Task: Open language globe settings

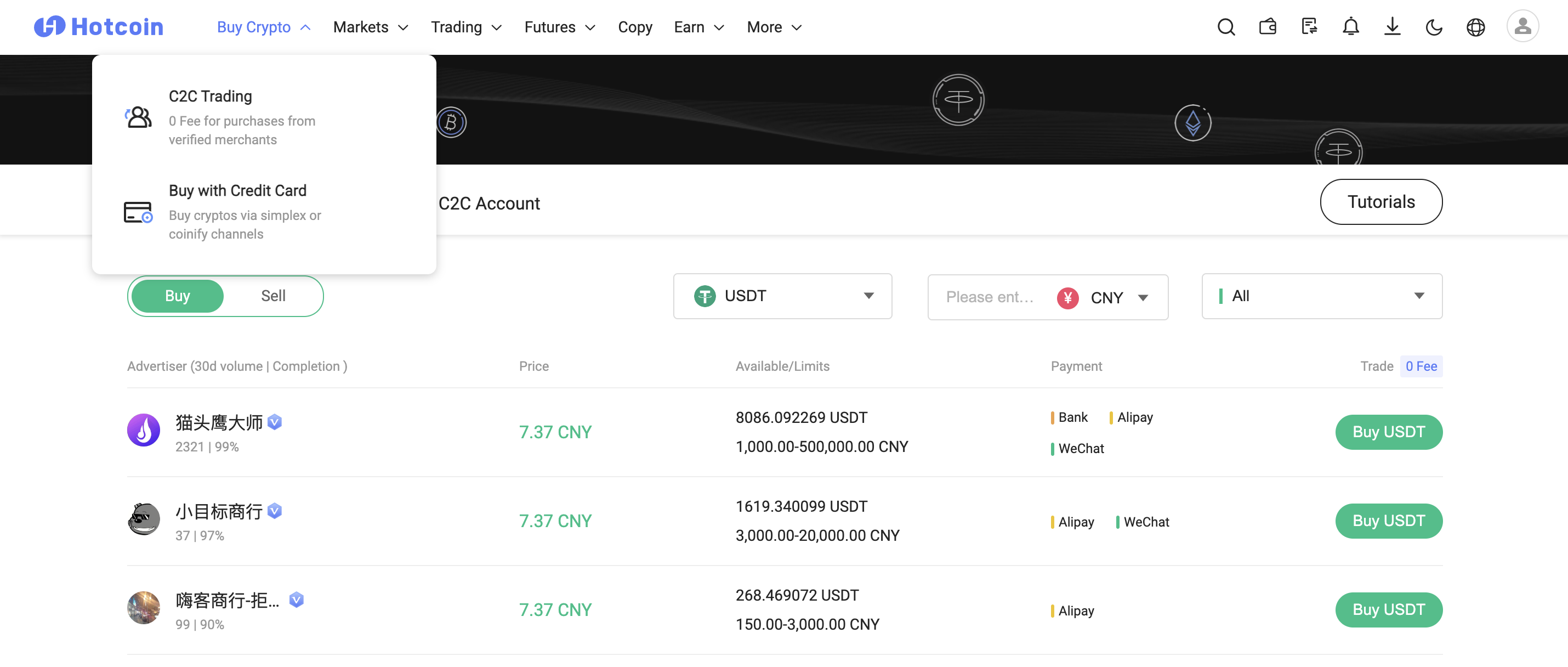Action: coord(1475,27)
